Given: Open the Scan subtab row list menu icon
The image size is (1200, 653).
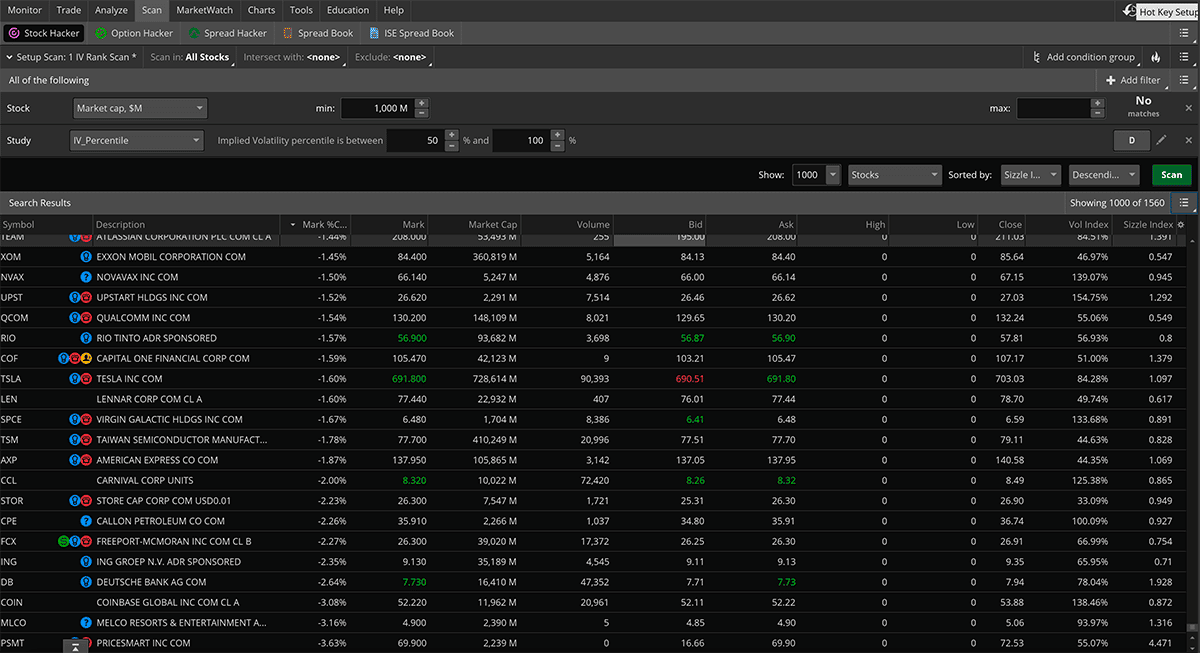Looking at the screenshot, I should click(x=1183, y=33).
